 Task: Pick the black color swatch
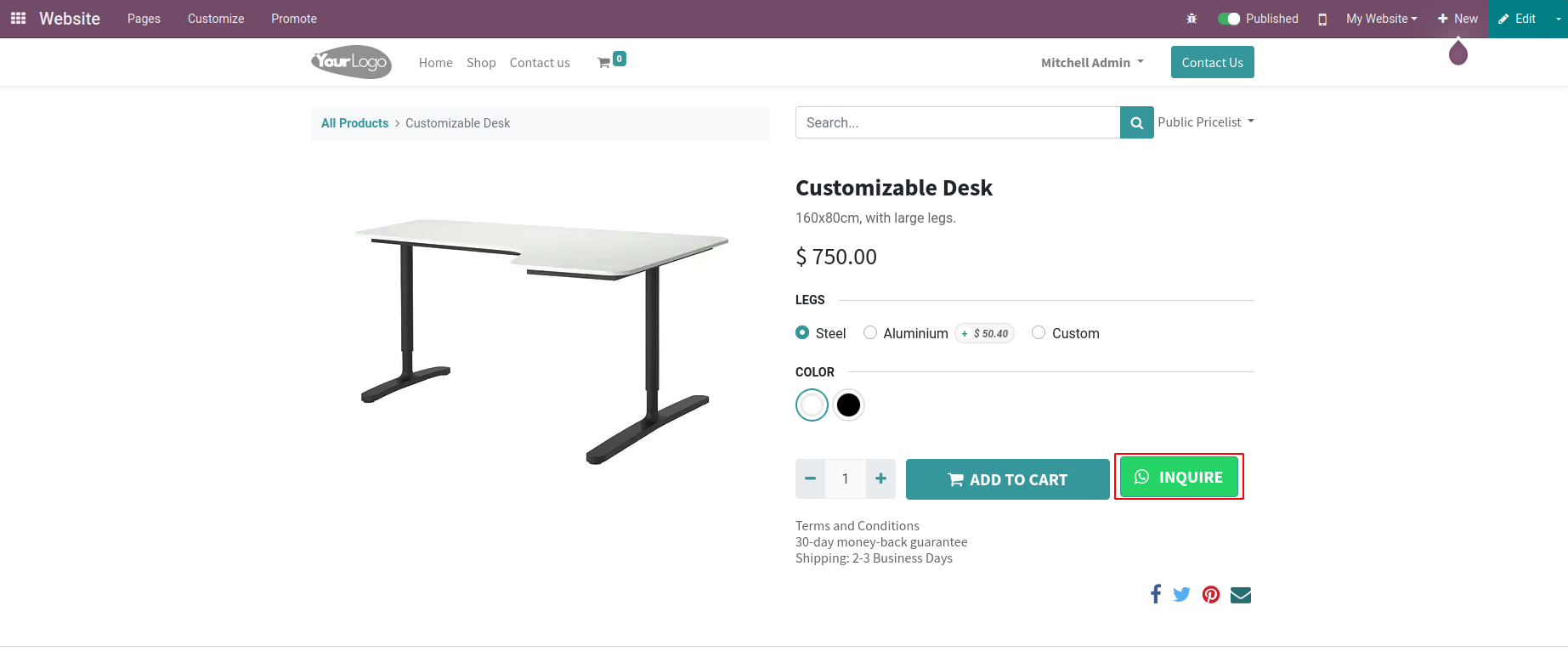tap(848, 405)
